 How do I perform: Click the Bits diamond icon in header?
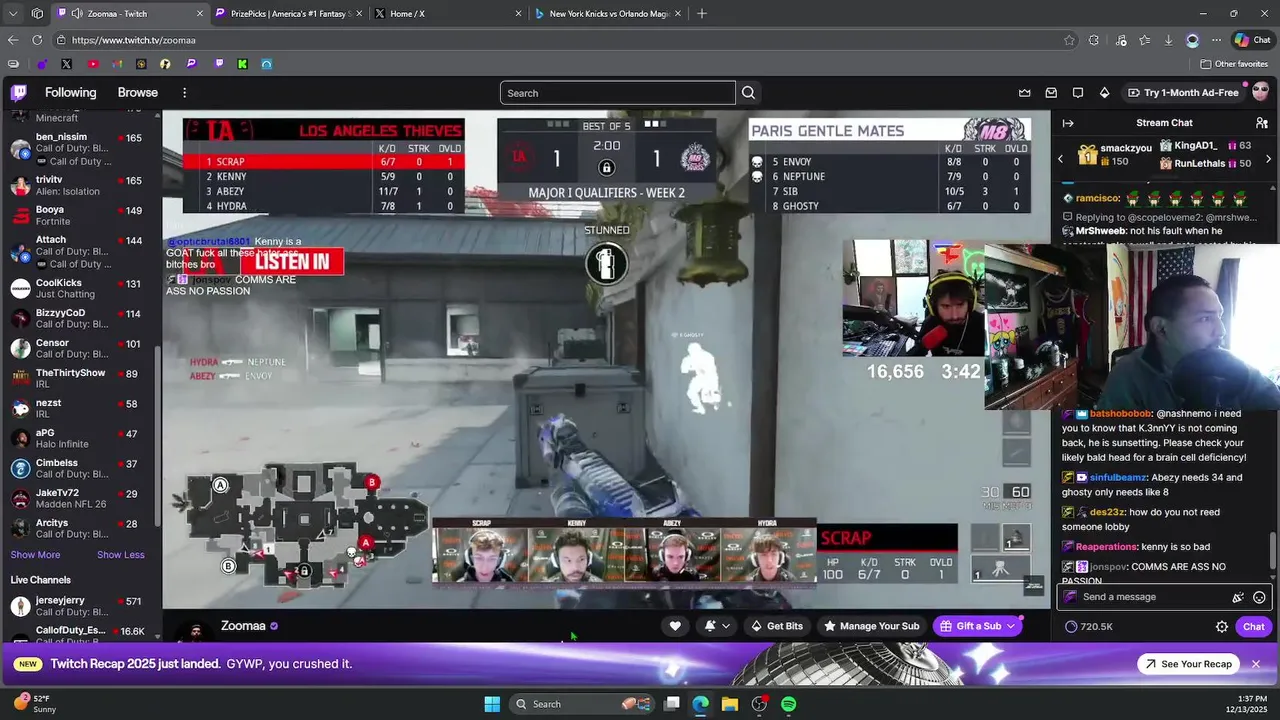point(1104,93)
